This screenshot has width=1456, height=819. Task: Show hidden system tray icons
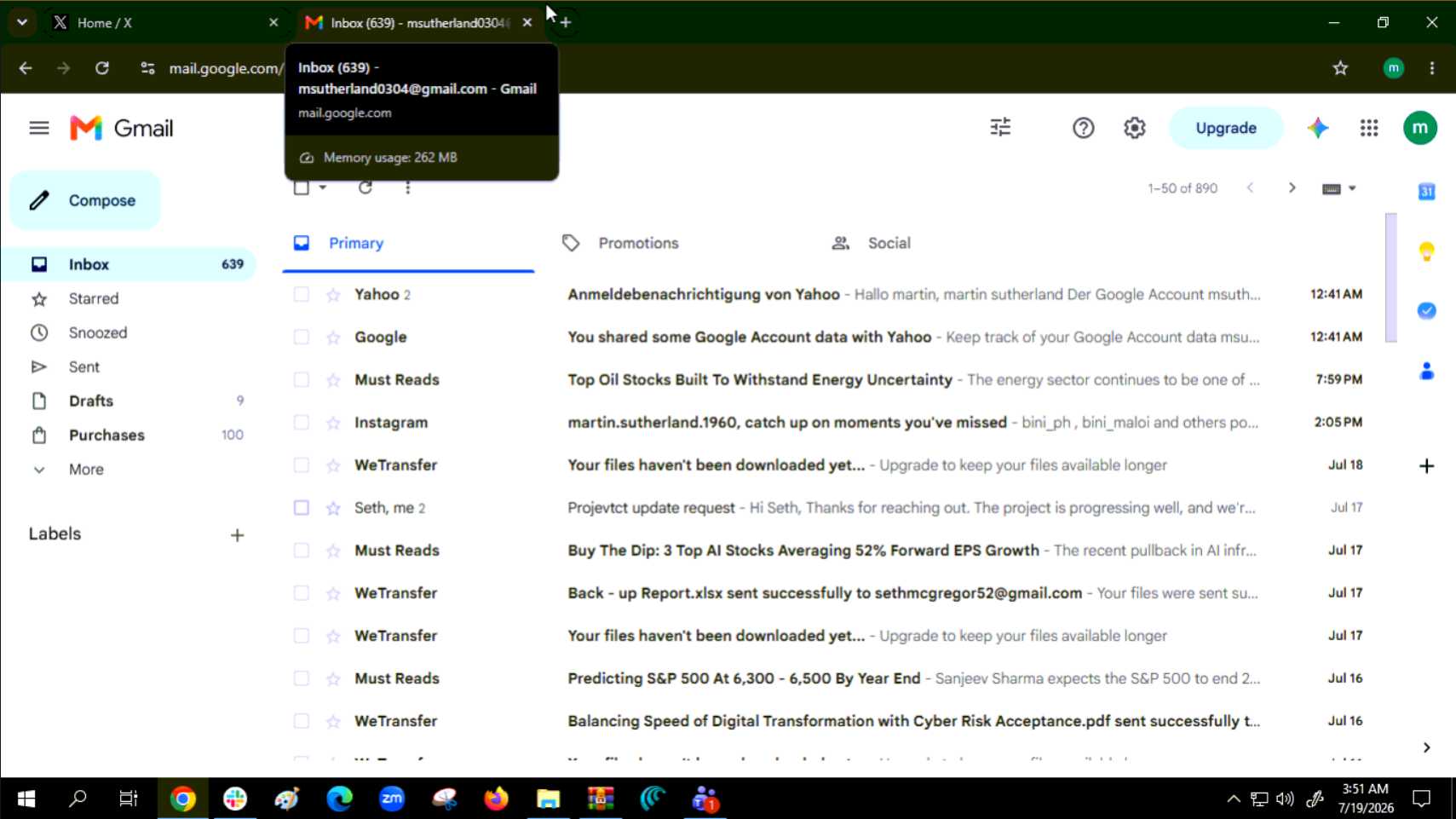pyautogui.click(x=1233, y=799)
